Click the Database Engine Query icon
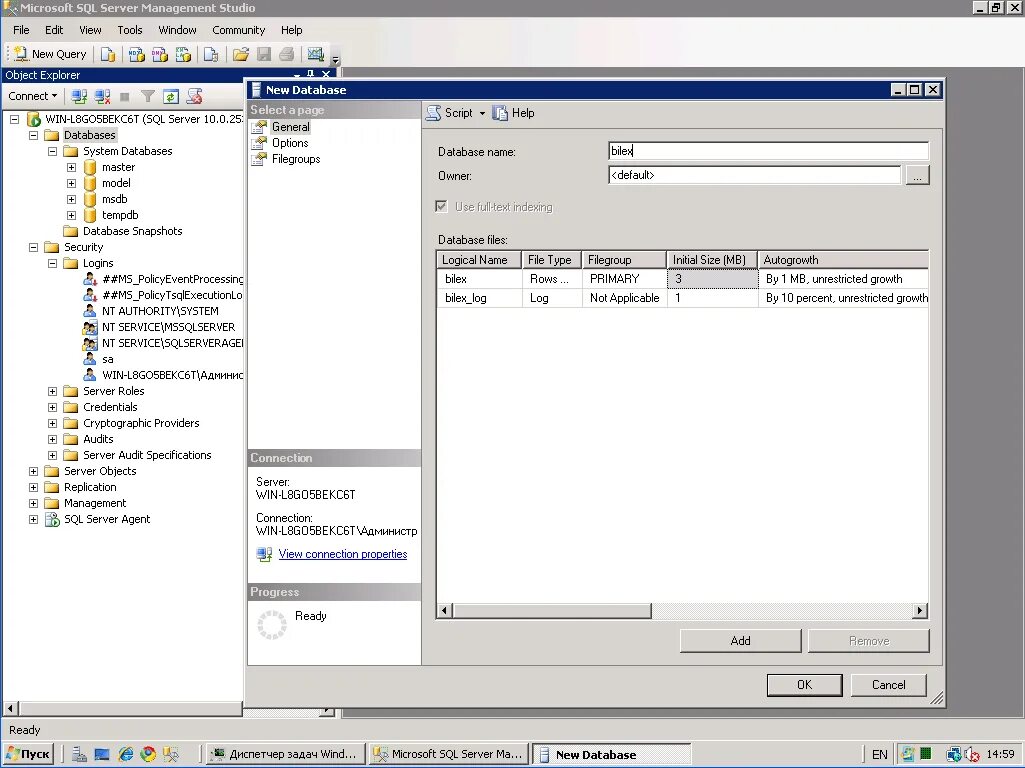 108,54
